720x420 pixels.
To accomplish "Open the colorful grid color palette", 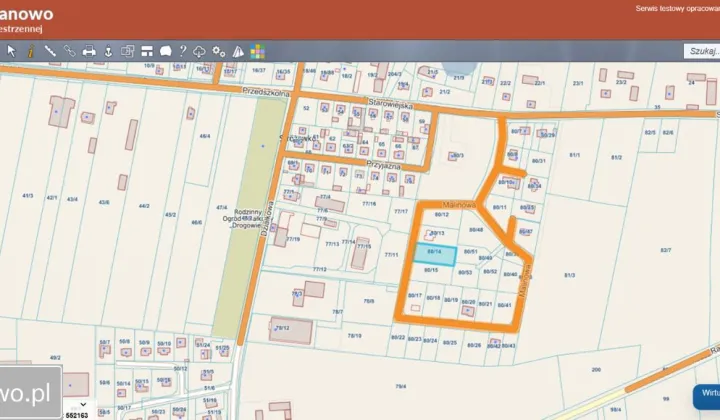I will click(x=258, y=51).
